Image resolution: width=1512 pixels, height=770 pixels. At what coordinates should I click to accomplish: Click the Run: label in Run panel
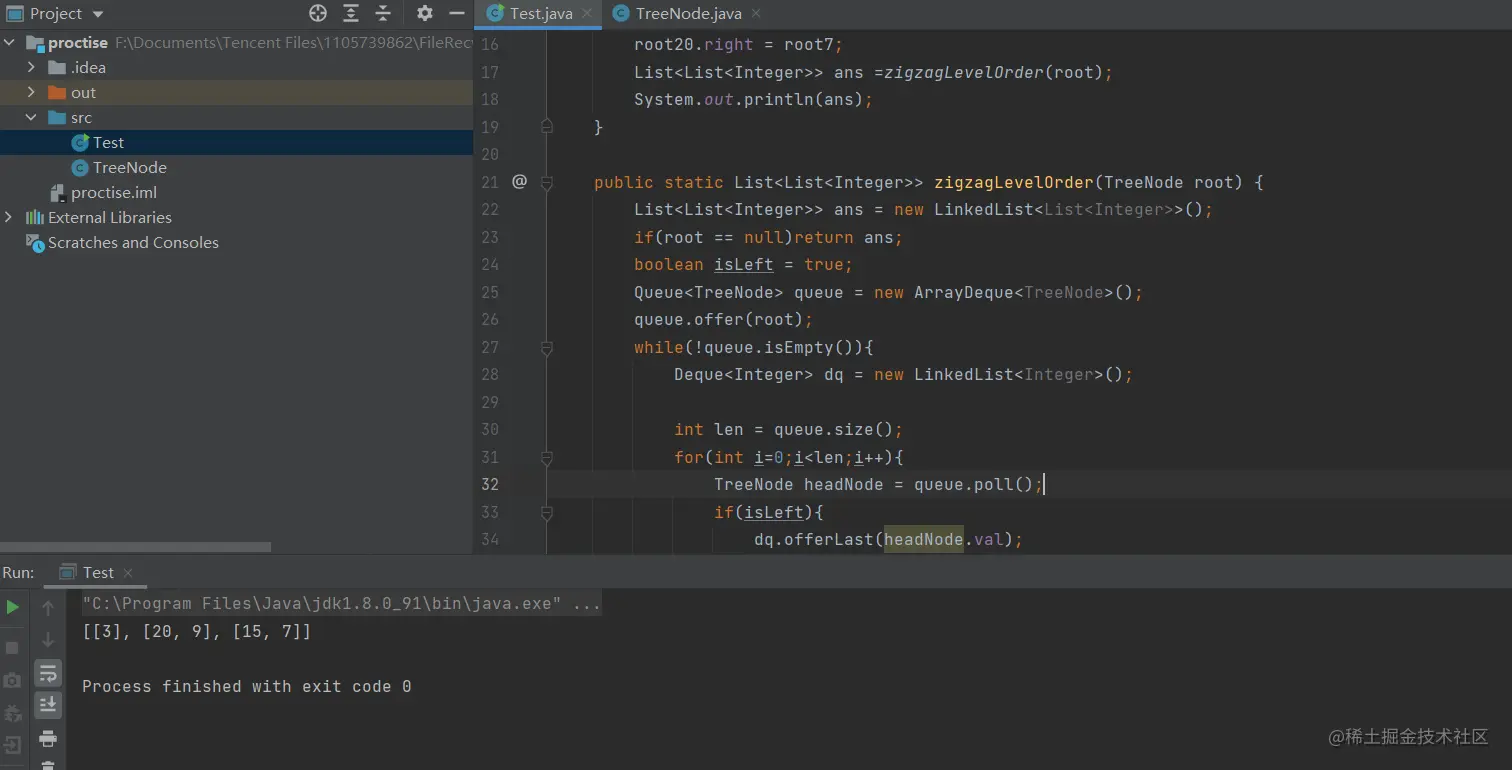[18, 572]
